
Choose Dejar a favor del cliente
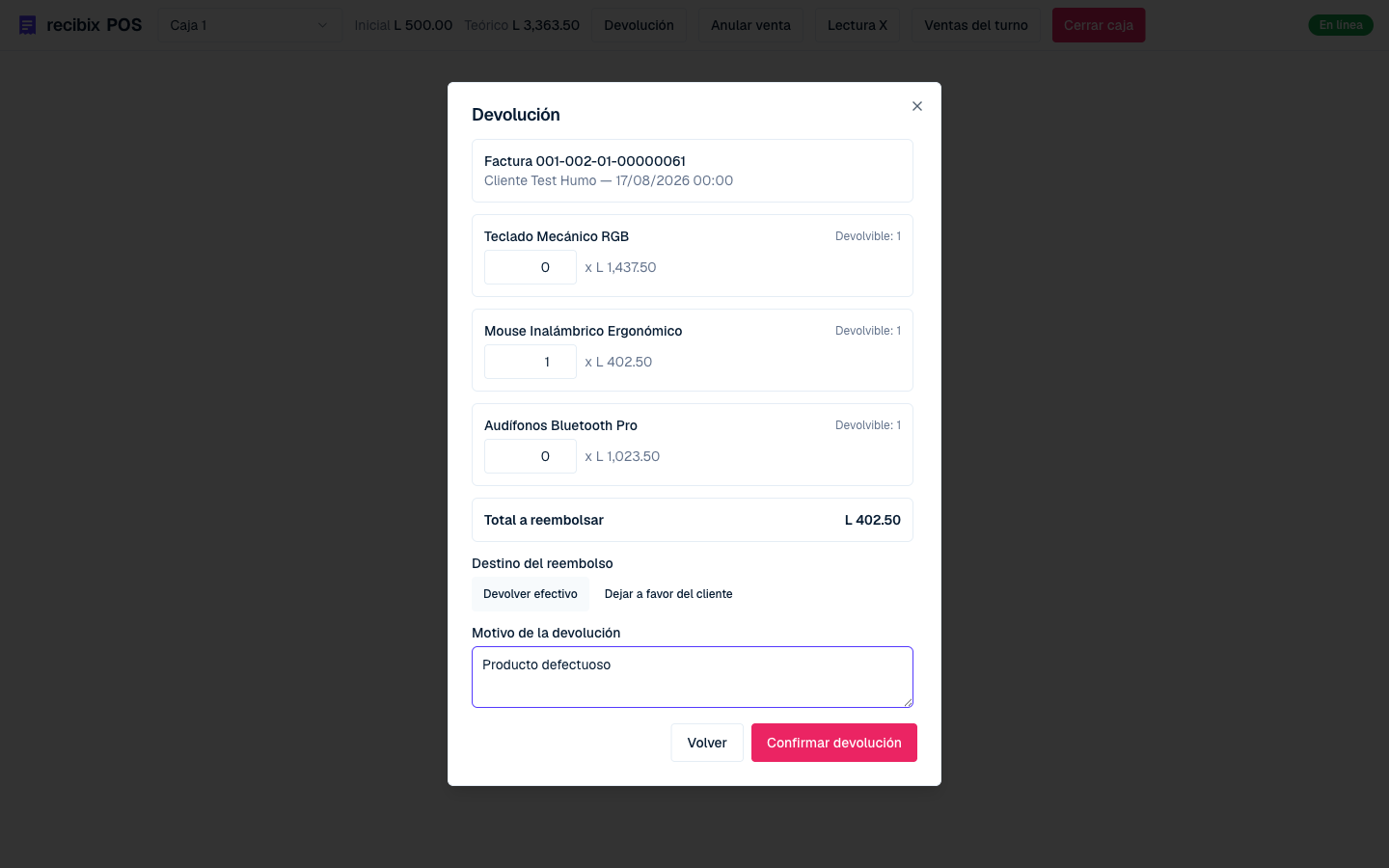point(668,594)
